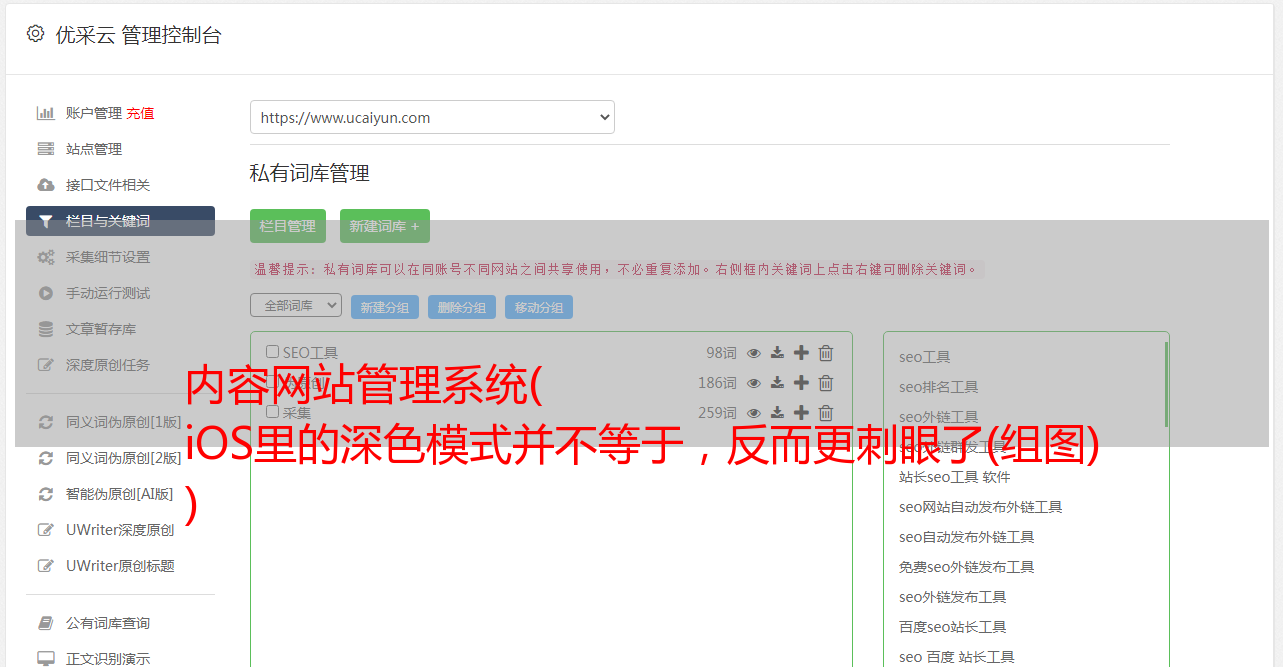Click the download icon in the 采集 row
This screenshot has height=667, width=1283.
(x=777, y=413)
